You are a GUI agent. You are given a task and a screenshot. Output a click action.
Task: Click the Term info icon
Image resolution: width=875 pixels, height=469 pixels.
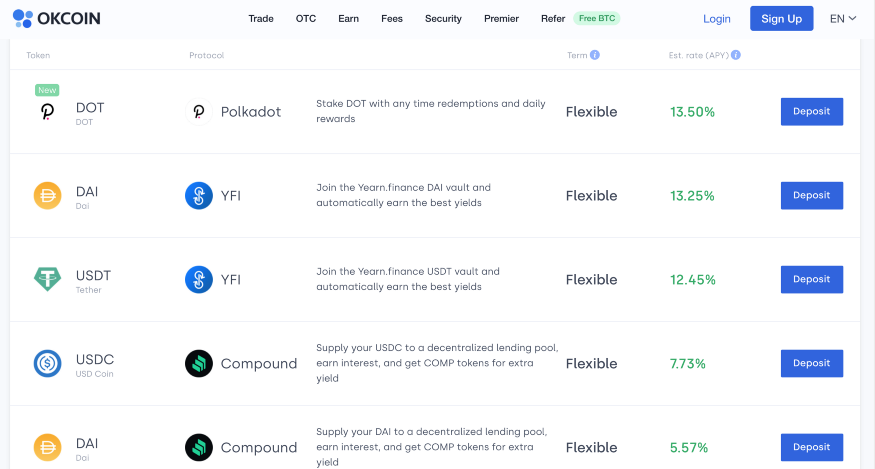pyautogui.click(x=595, y=55)
